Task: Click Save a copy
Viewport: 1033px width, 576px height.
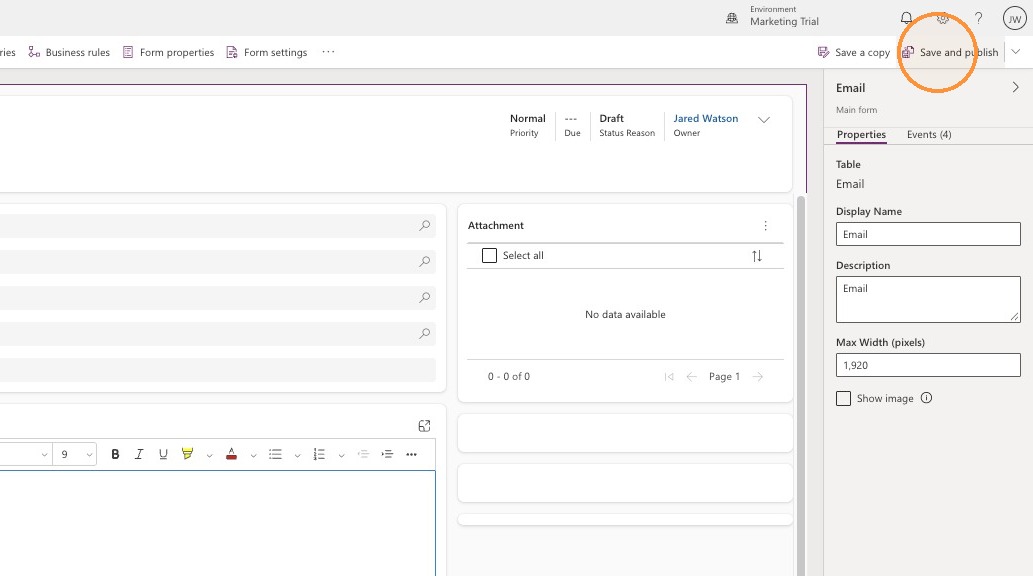Action: pyautogui.click(x=854, y=52)
